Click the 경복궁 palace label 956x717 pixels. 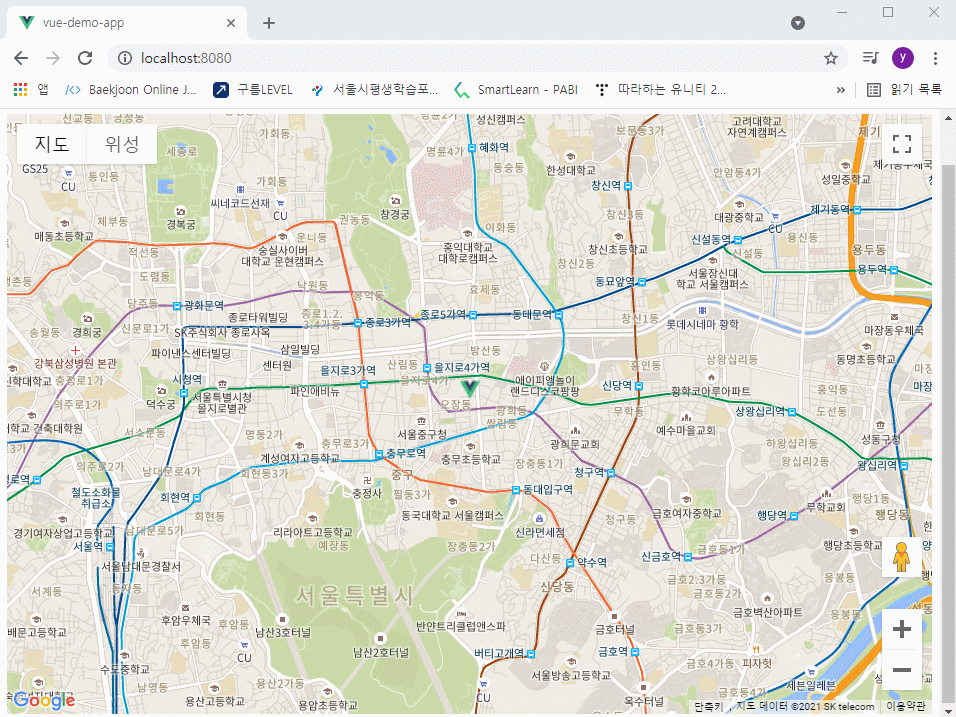coord(181,224)
